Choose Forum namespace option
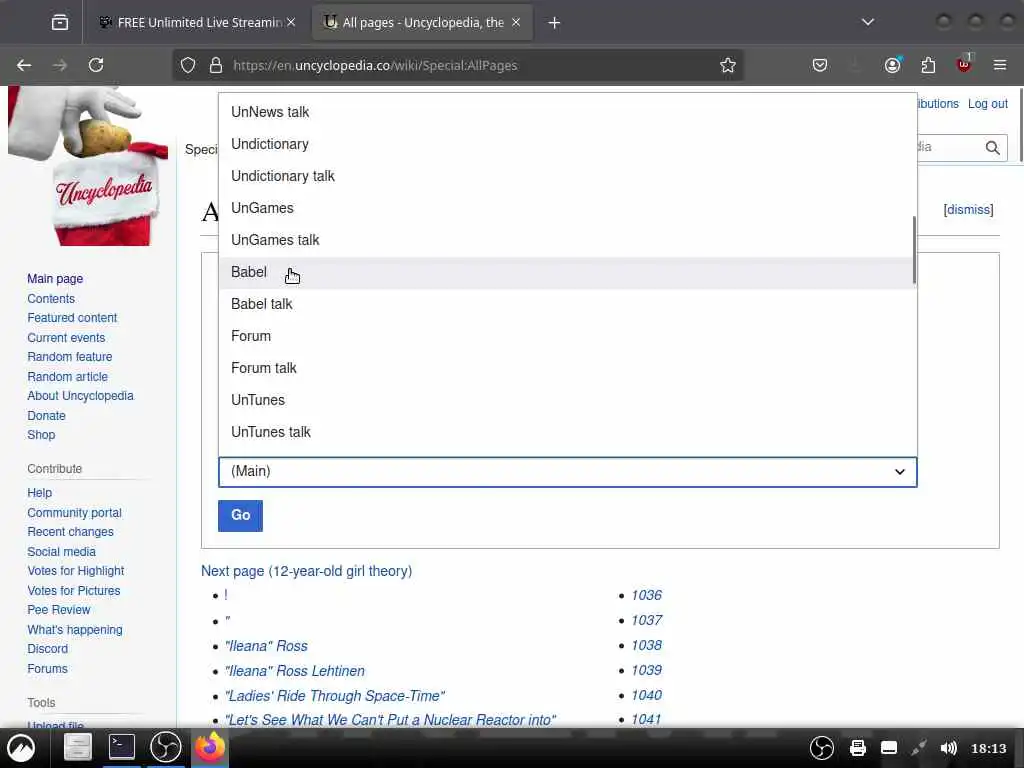Screen dimensions: 1024x768 (567, 336)
